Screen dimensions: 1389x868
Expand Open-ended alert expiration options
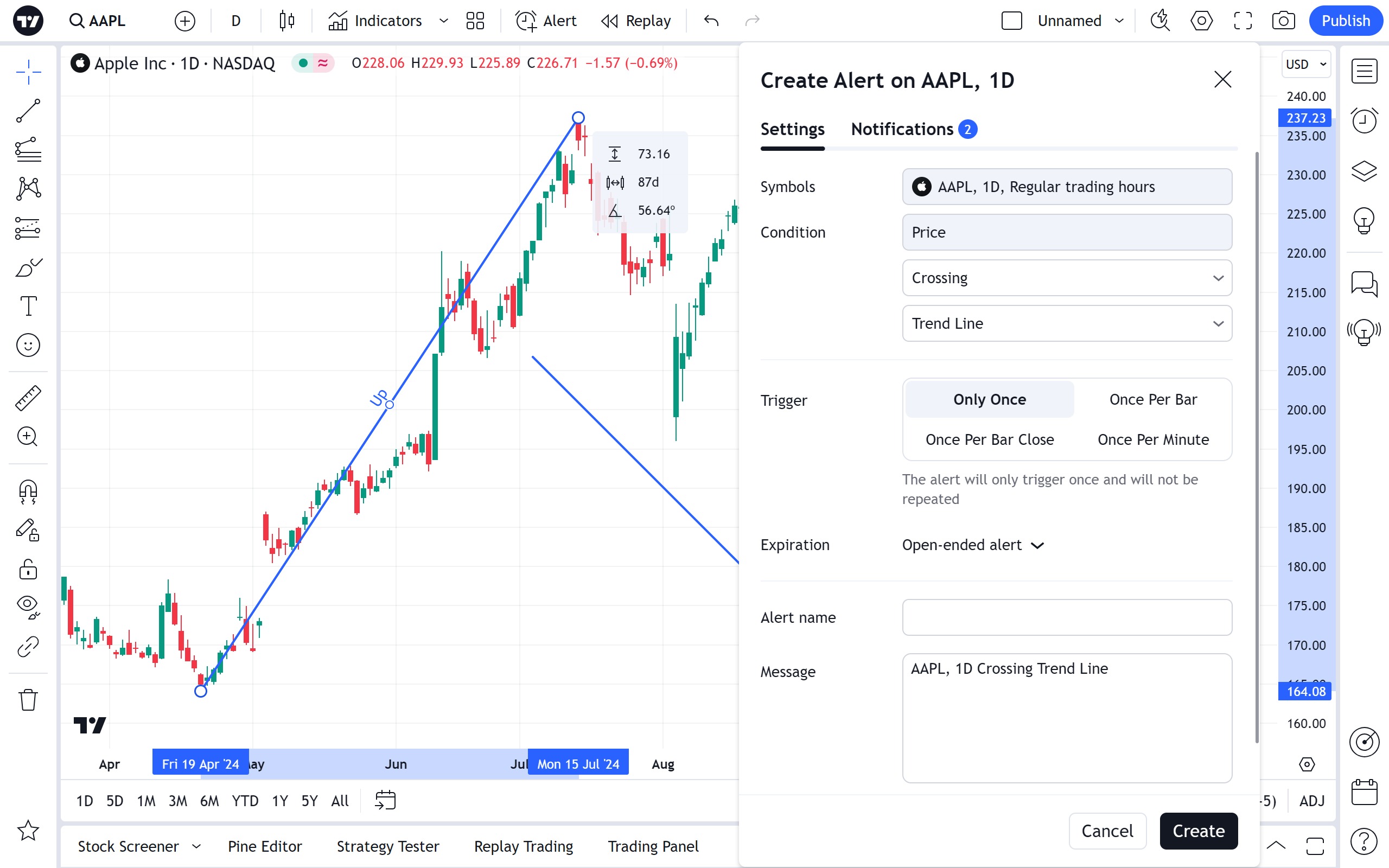(973, 545)
